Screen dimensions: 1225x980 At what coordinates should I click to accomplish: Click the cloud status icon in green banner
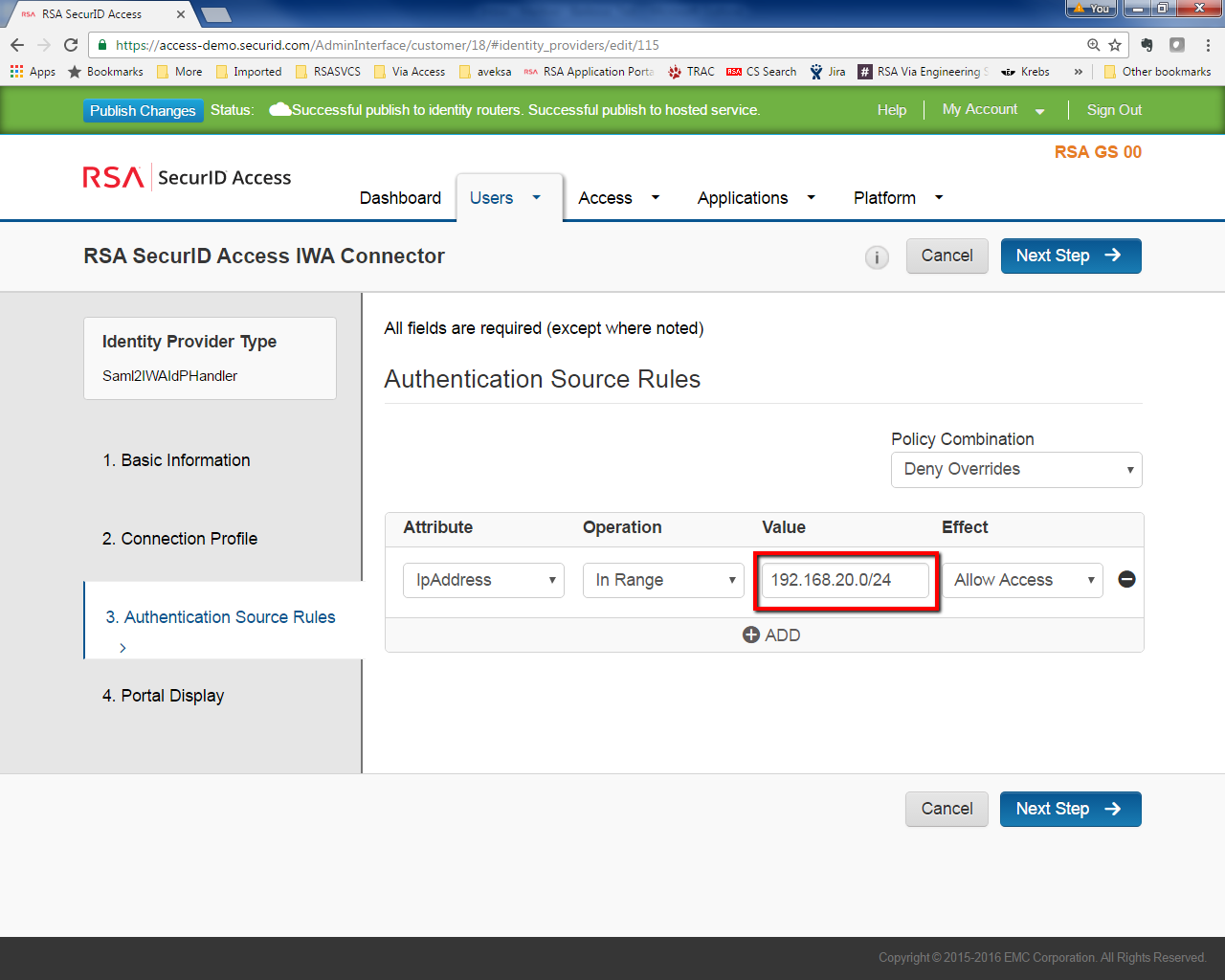[280, 108]
